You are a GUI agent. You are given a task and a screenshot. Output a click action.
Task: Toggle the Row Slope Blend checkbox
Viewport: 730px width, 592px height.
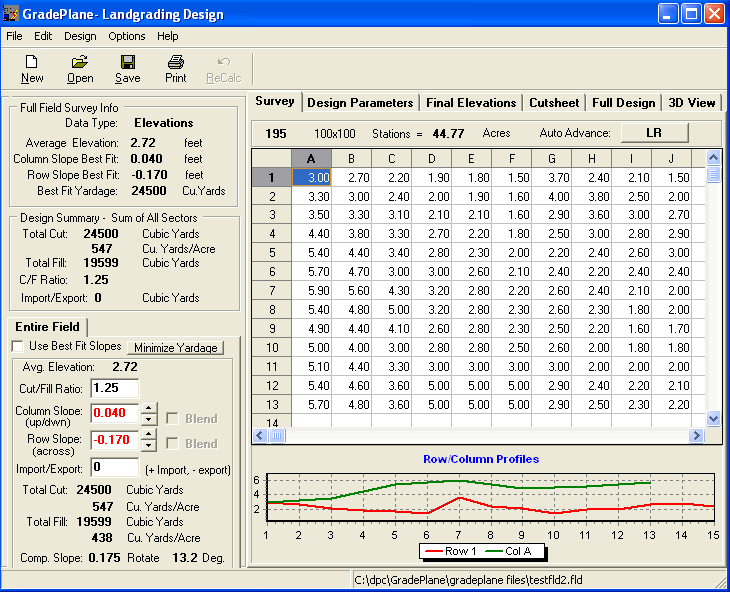coord(173,443)
